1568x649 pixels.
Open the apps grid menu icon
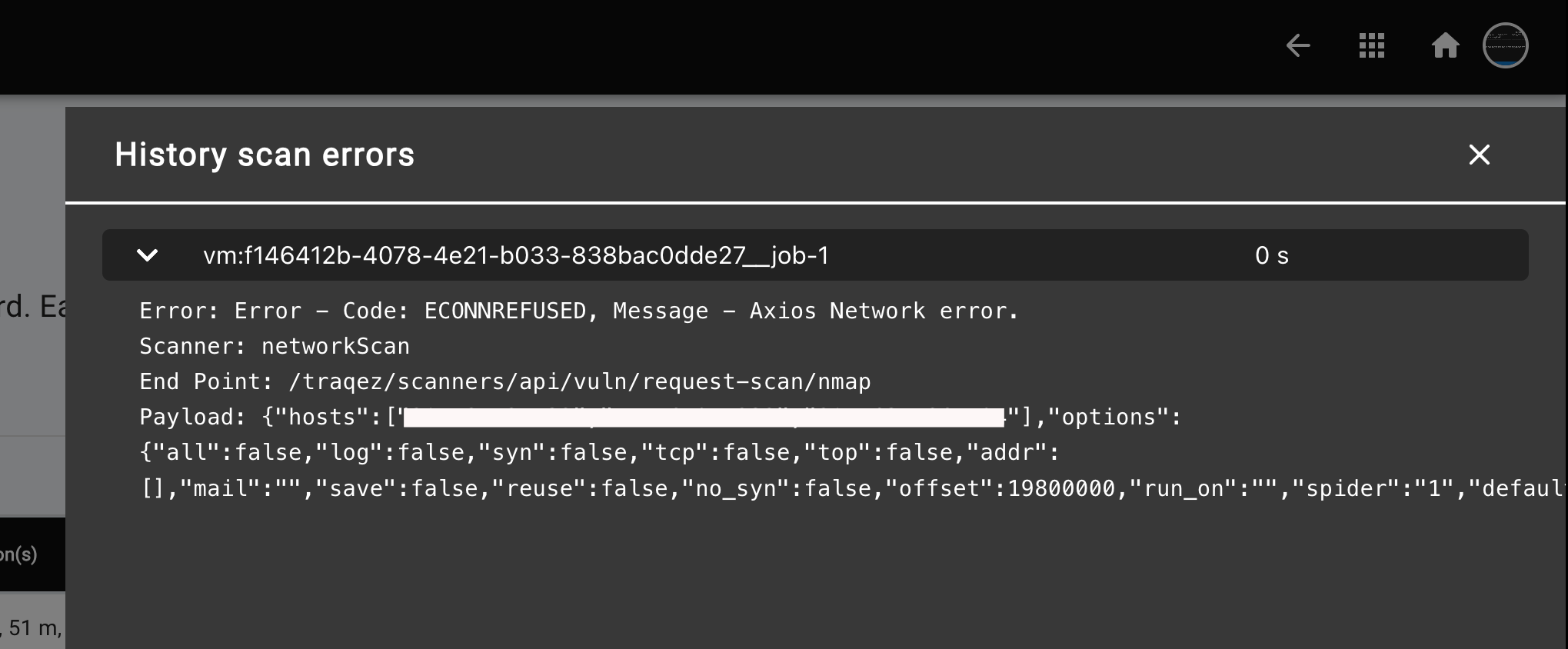(1371, 45)
